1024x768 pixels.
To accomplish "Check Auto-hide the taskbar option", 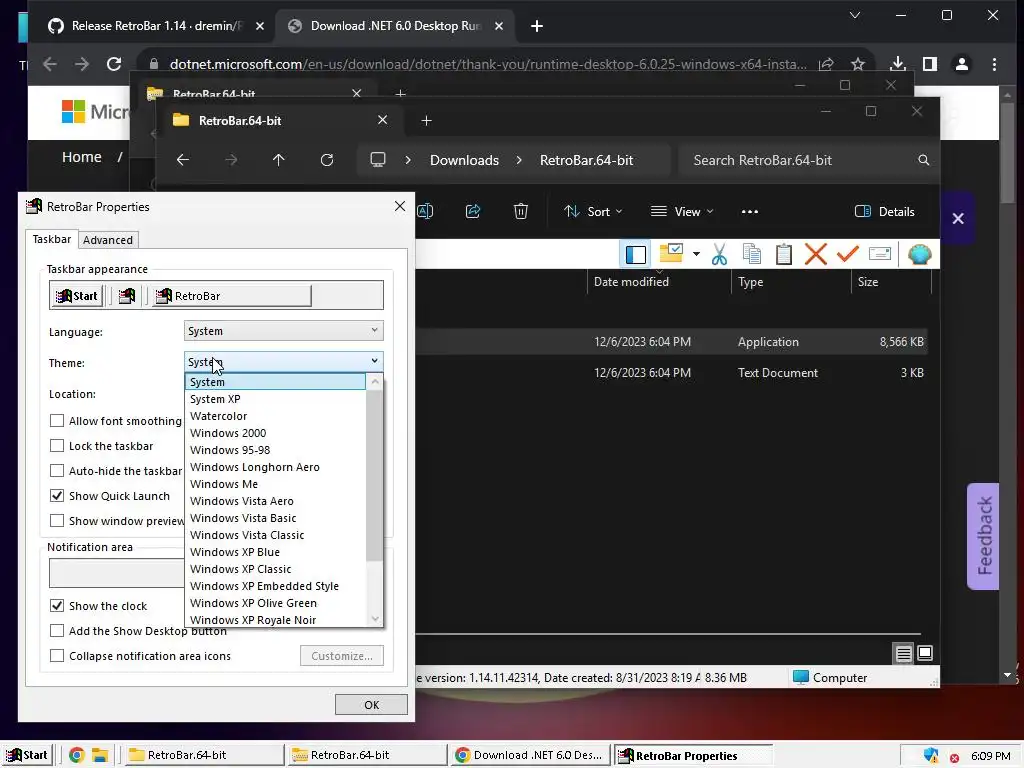I will pos(57,471).
